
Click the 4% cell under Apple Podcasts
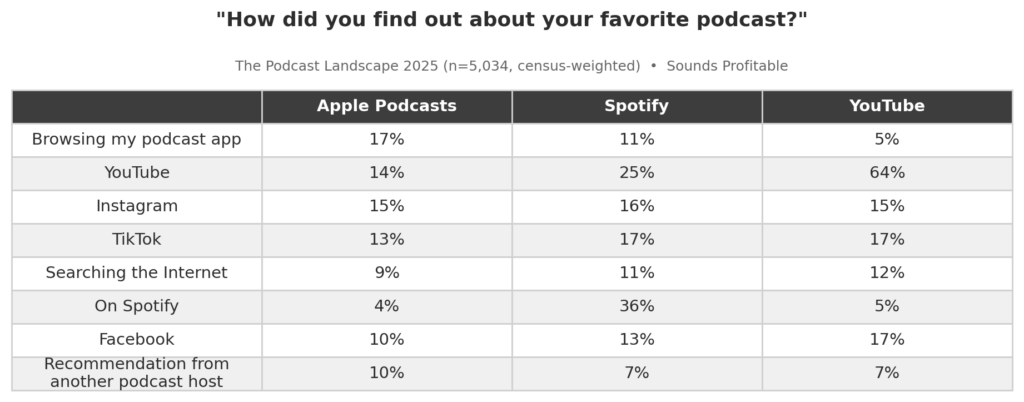(386, 306)
